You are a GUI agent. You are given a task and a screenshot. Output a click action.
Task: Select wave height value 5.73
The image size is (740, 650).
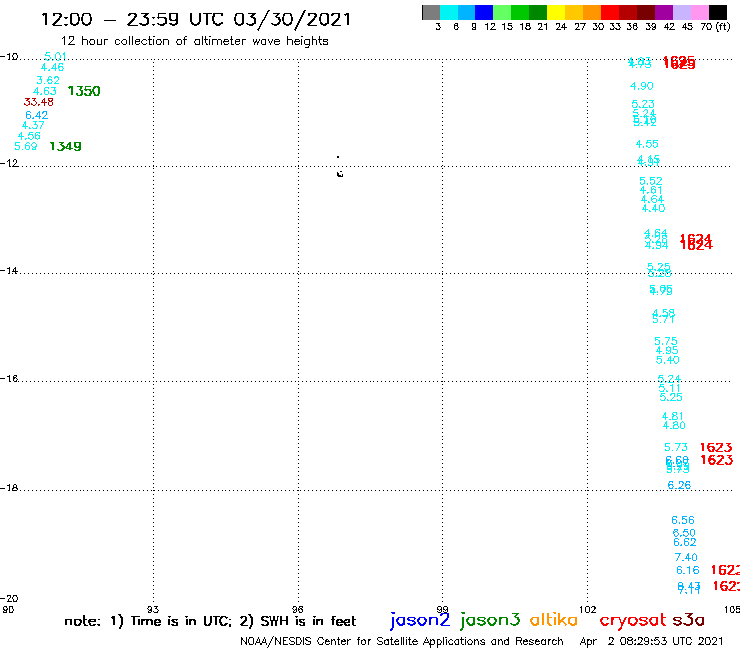(676, 447)
